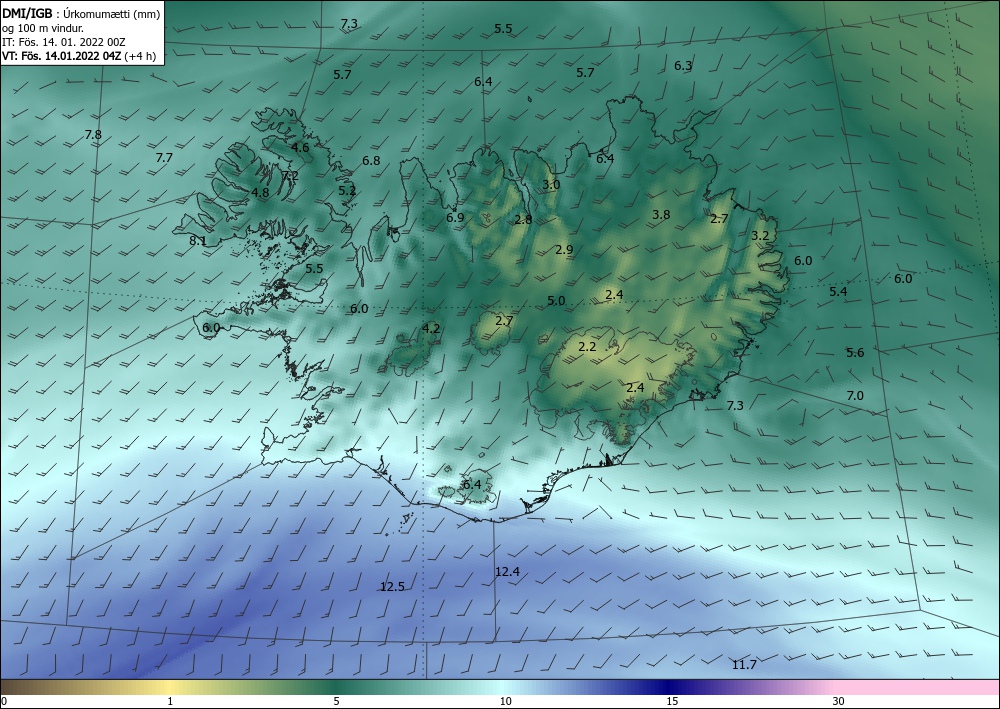
Task: Click the 12.5 value label
Action: 392,587
